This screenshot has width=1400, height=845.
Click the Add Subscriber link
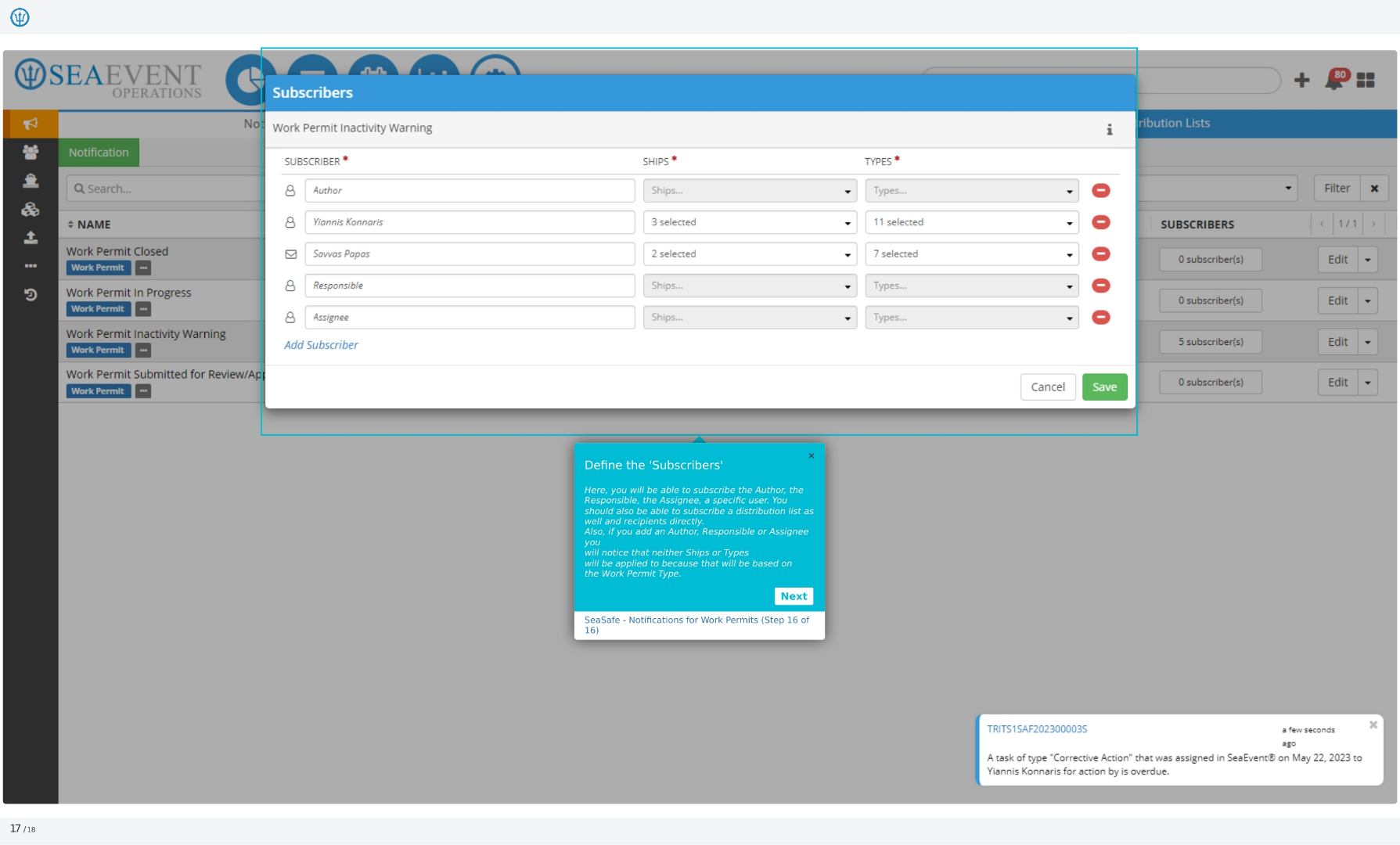click(321, 345)
